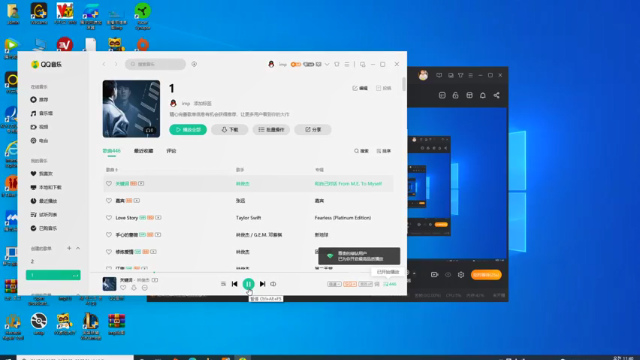The image size is (640, 360).
Task: Favorite the now-playing track via heart in player bar
Action: point(123,288)
